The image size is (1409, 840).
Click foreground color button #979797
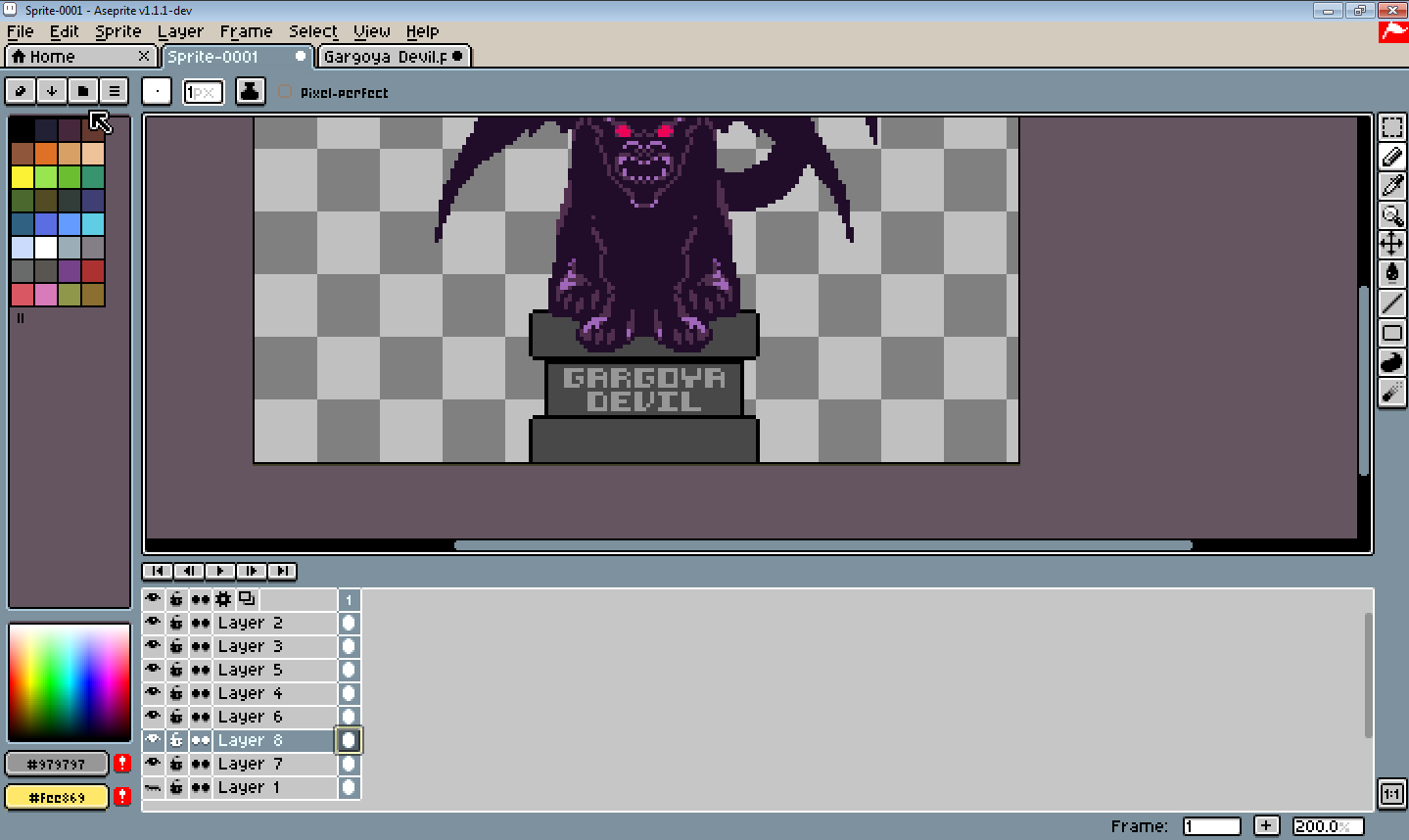(56, 764)
